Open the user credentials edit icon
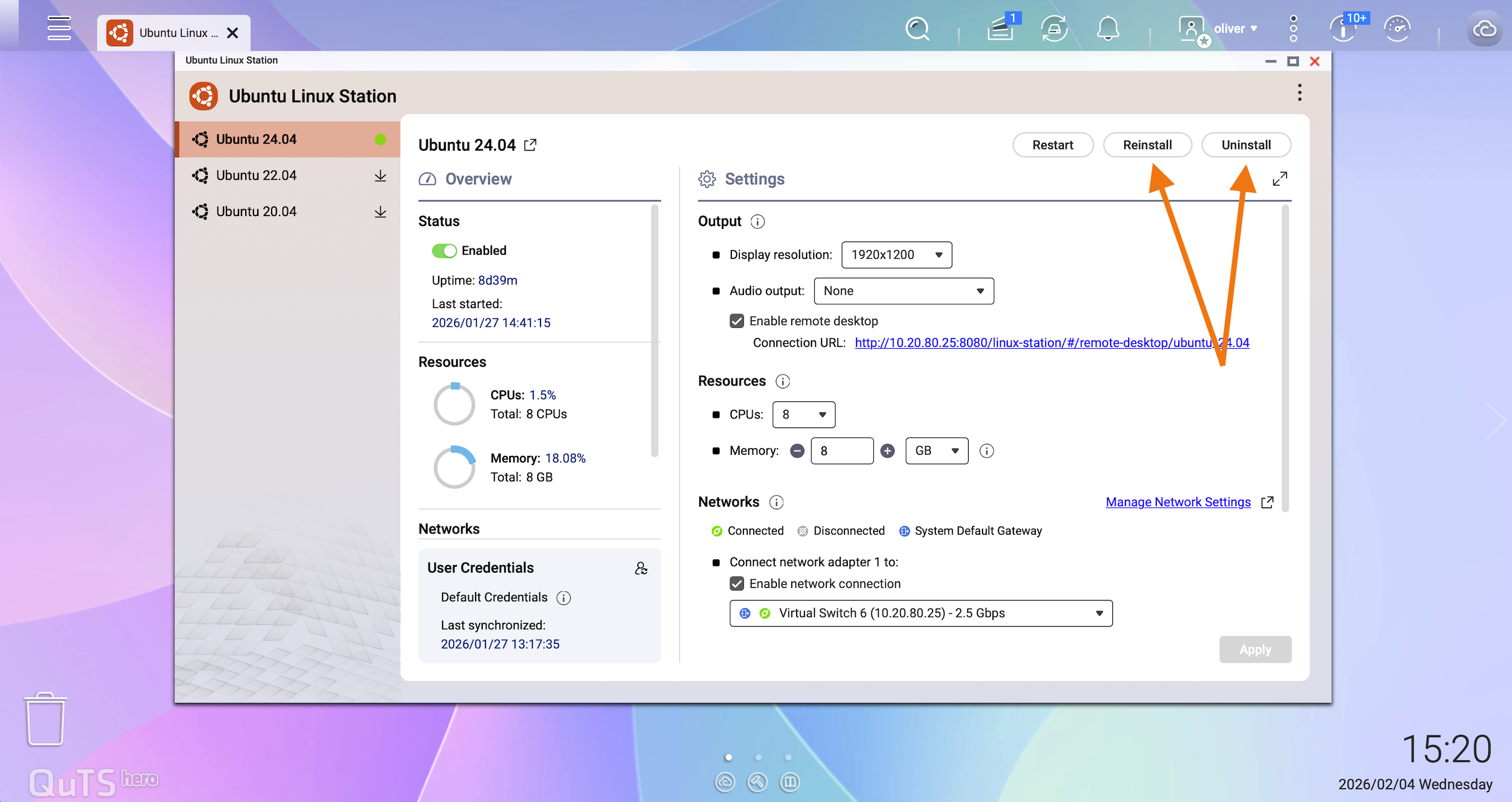This screenshot has width=1512, height=802. pos(641,568)
